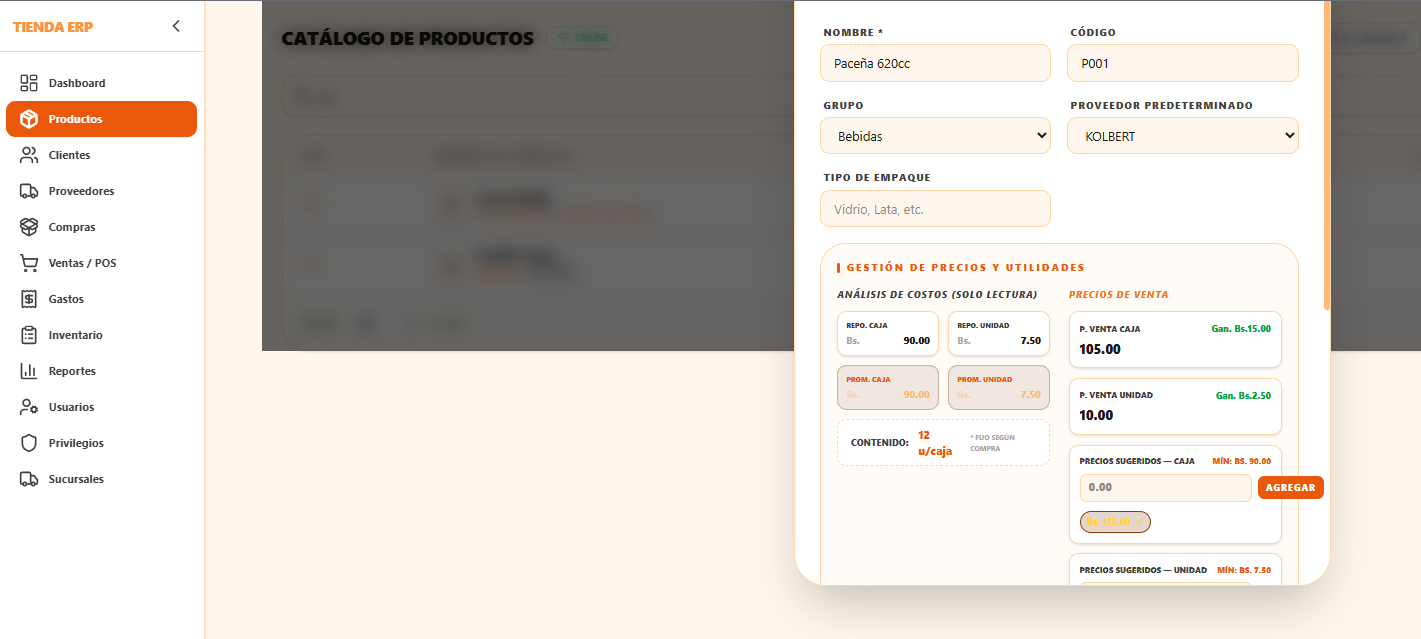
Task: Click the Compras package icon
Action: 29,227
